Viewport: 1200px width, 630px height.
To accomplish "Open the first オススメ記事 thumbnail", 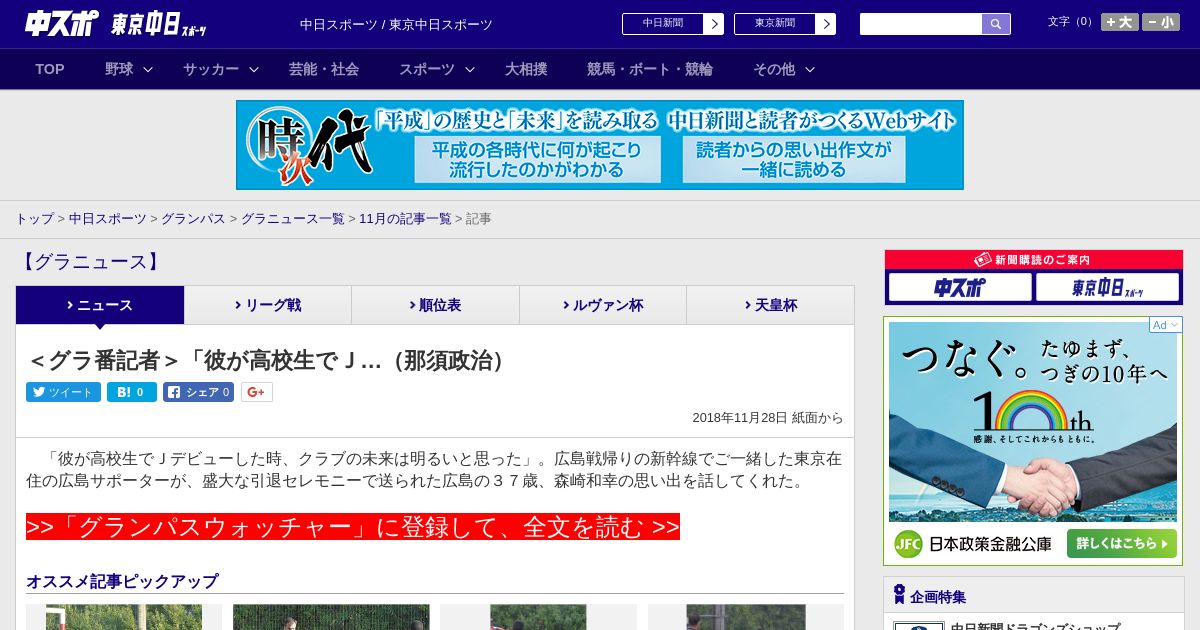I will [x=124, y=617].
